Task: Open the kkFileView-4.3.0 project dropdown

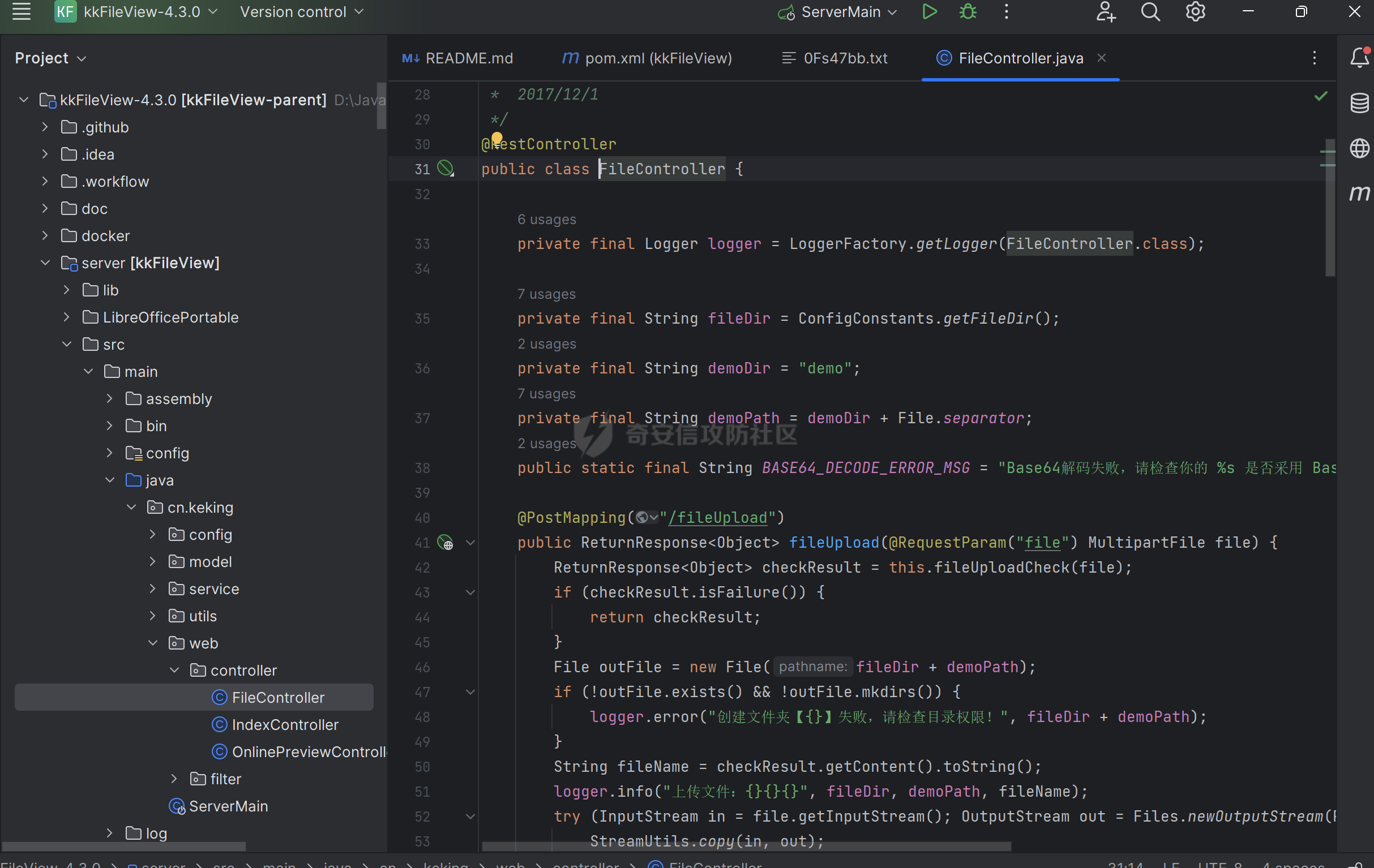Action: pyautogui.click(x=151, y=11)
